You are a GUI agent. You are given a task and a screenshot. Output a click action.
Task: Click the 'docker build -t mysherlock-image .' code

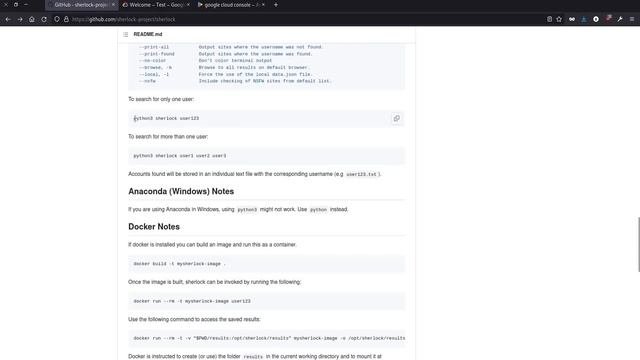point(180,264)
